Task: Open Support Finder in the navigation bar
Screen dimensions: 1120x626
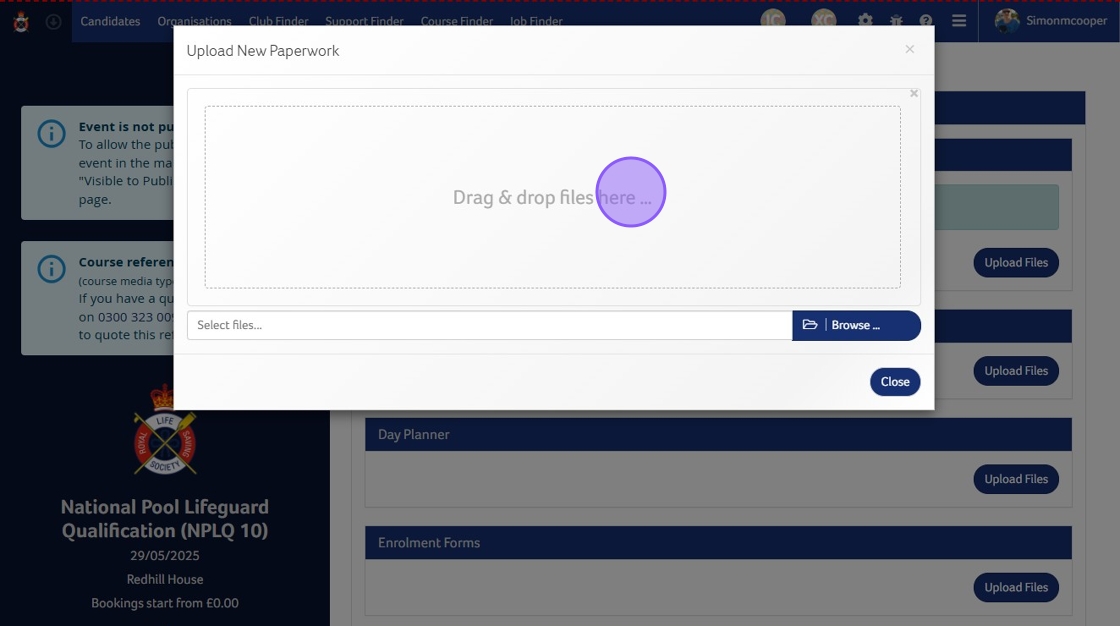Action: [364, 21]
